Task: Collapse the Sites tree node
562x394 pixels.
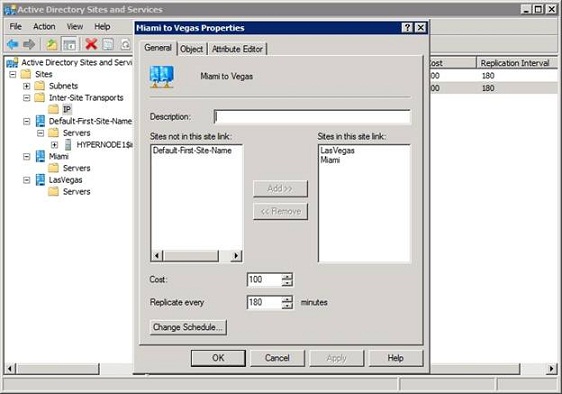Action: click(13, 75)
